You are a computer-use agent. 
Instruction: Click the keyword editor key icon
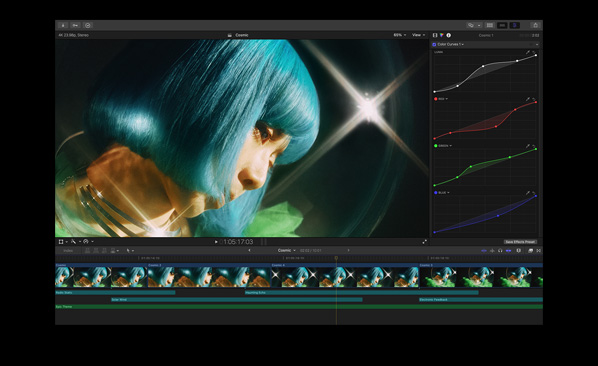tap(75, 25)
